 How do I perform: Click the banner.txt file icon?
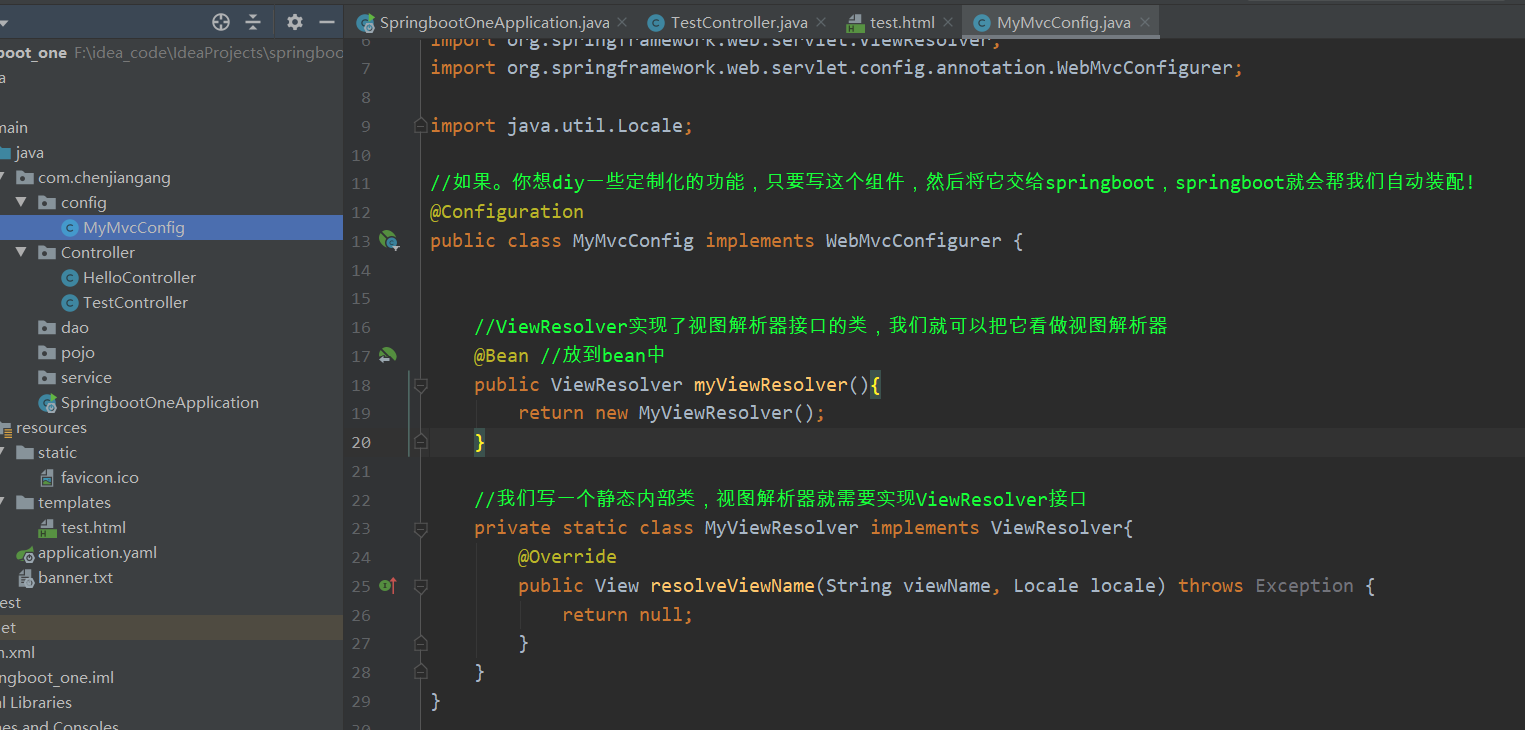pyautogui.click(x=25, y=577)
